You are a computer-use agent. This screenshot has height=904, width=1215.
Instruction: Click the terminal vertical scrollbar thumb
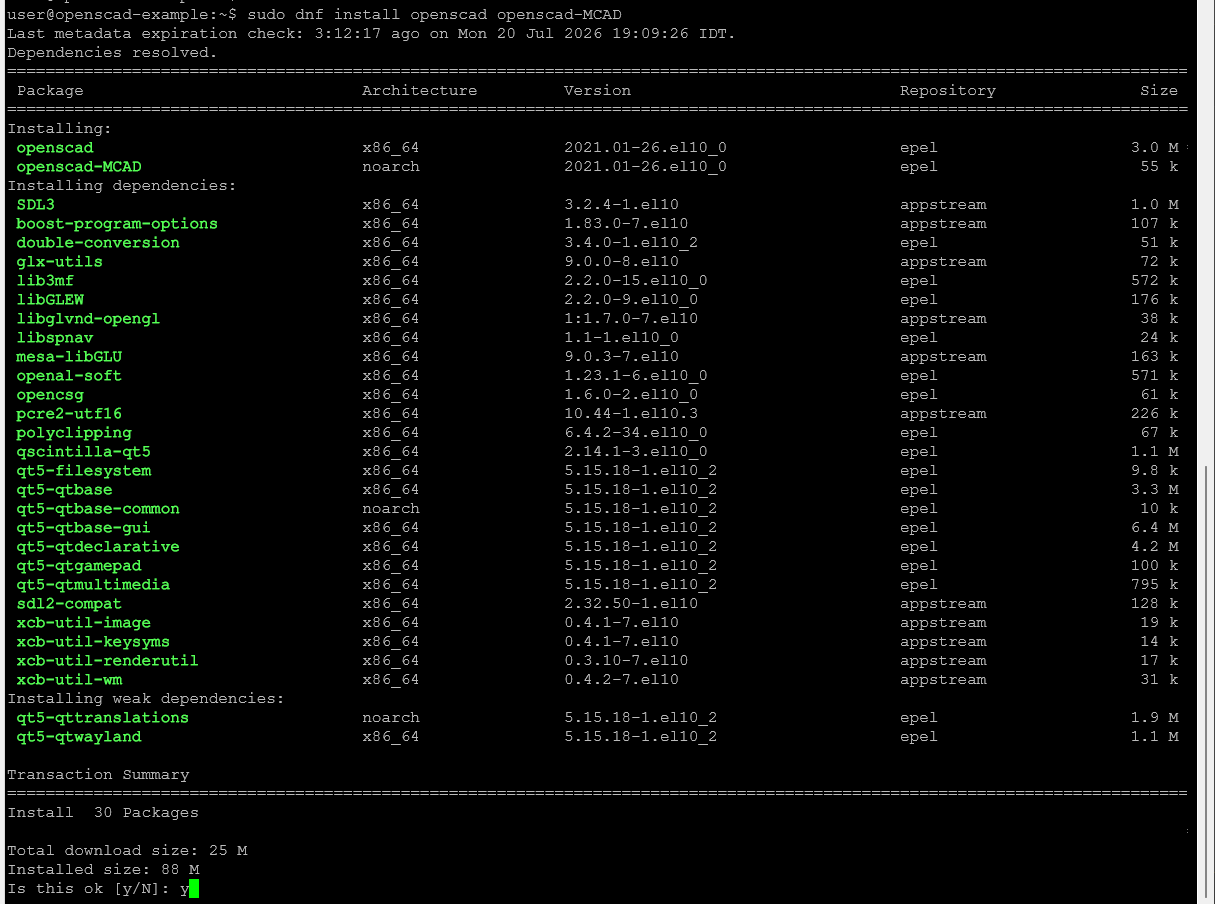tap(1205, 683)
